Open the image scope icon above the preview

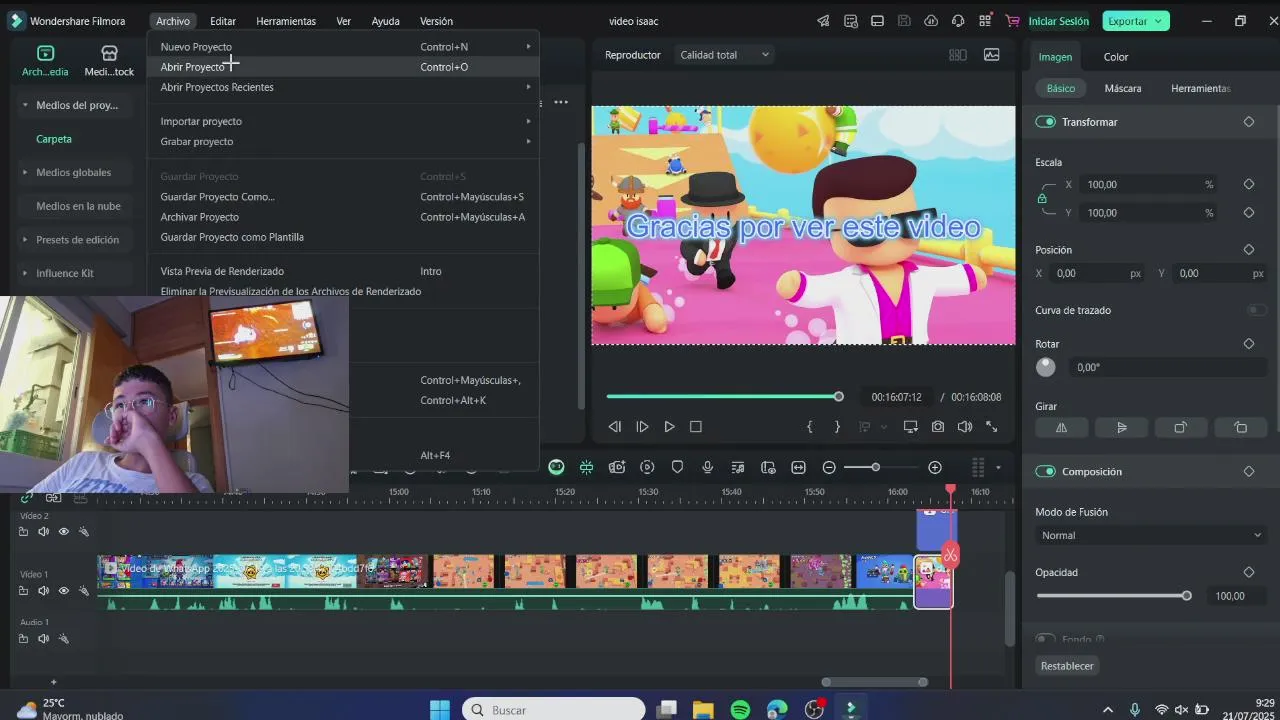(992, 55)
